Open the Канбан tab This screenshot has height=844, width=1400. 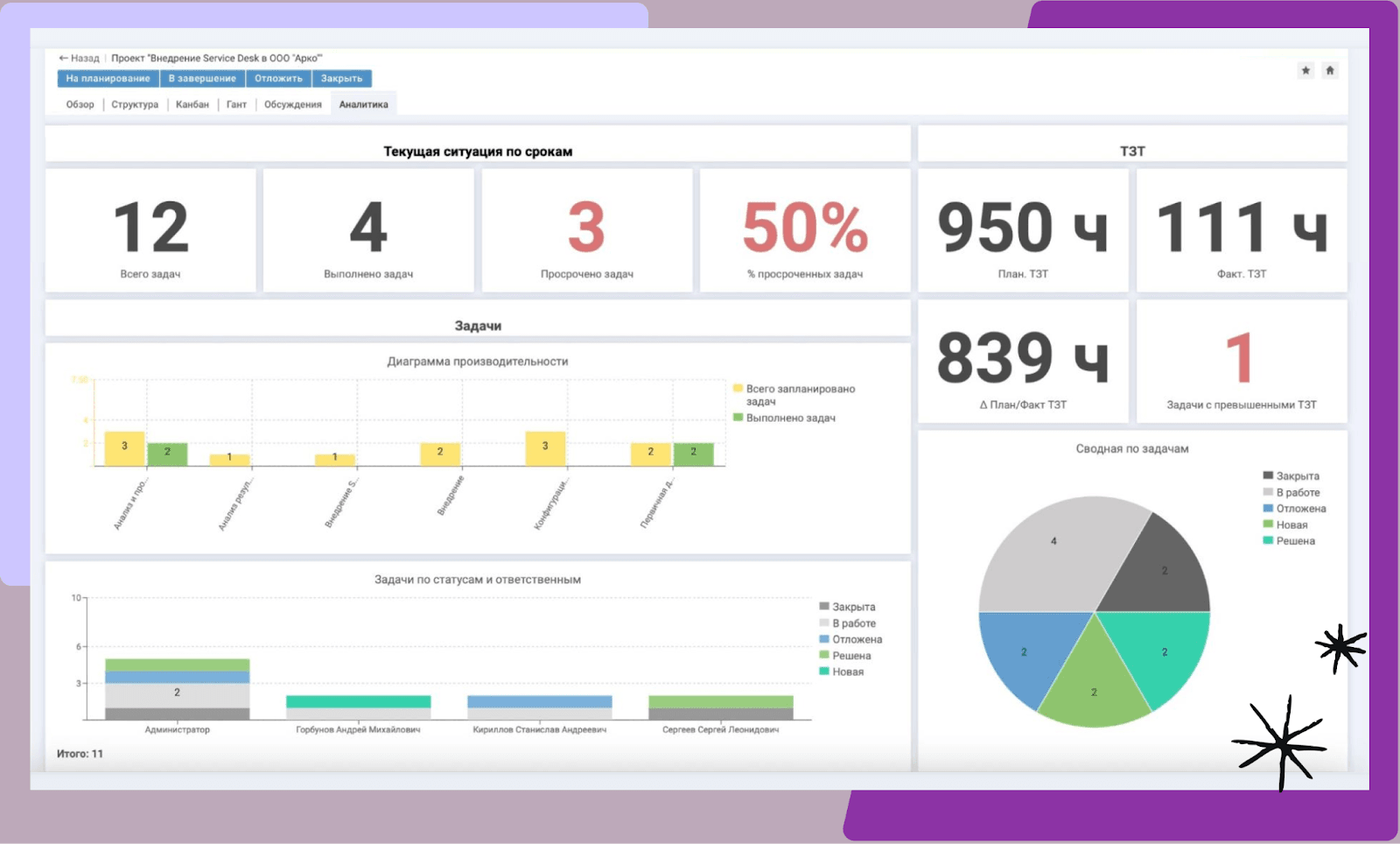click(192, 104)
